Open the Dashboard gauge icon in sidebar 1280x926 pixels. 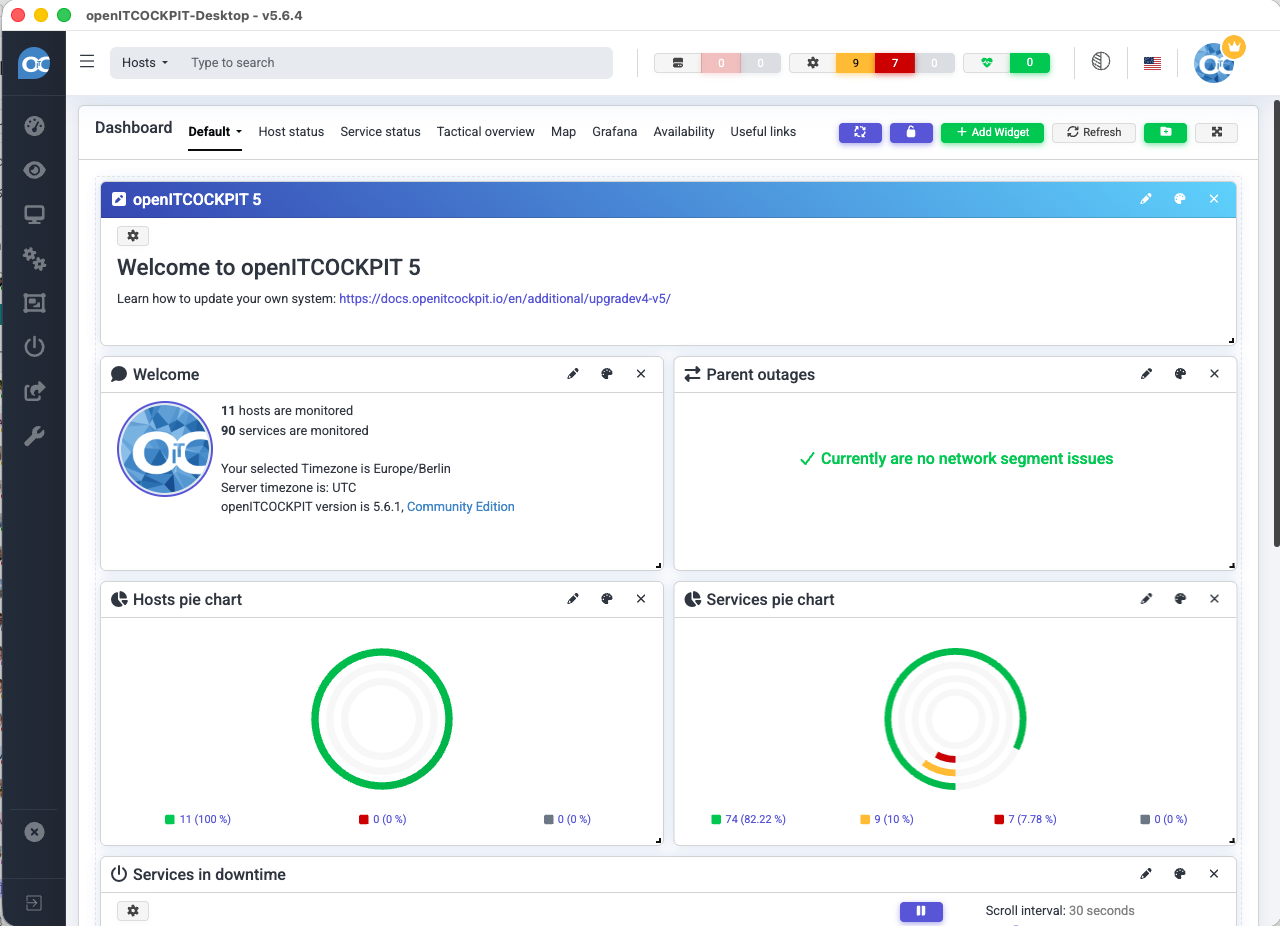pos(34,126)
